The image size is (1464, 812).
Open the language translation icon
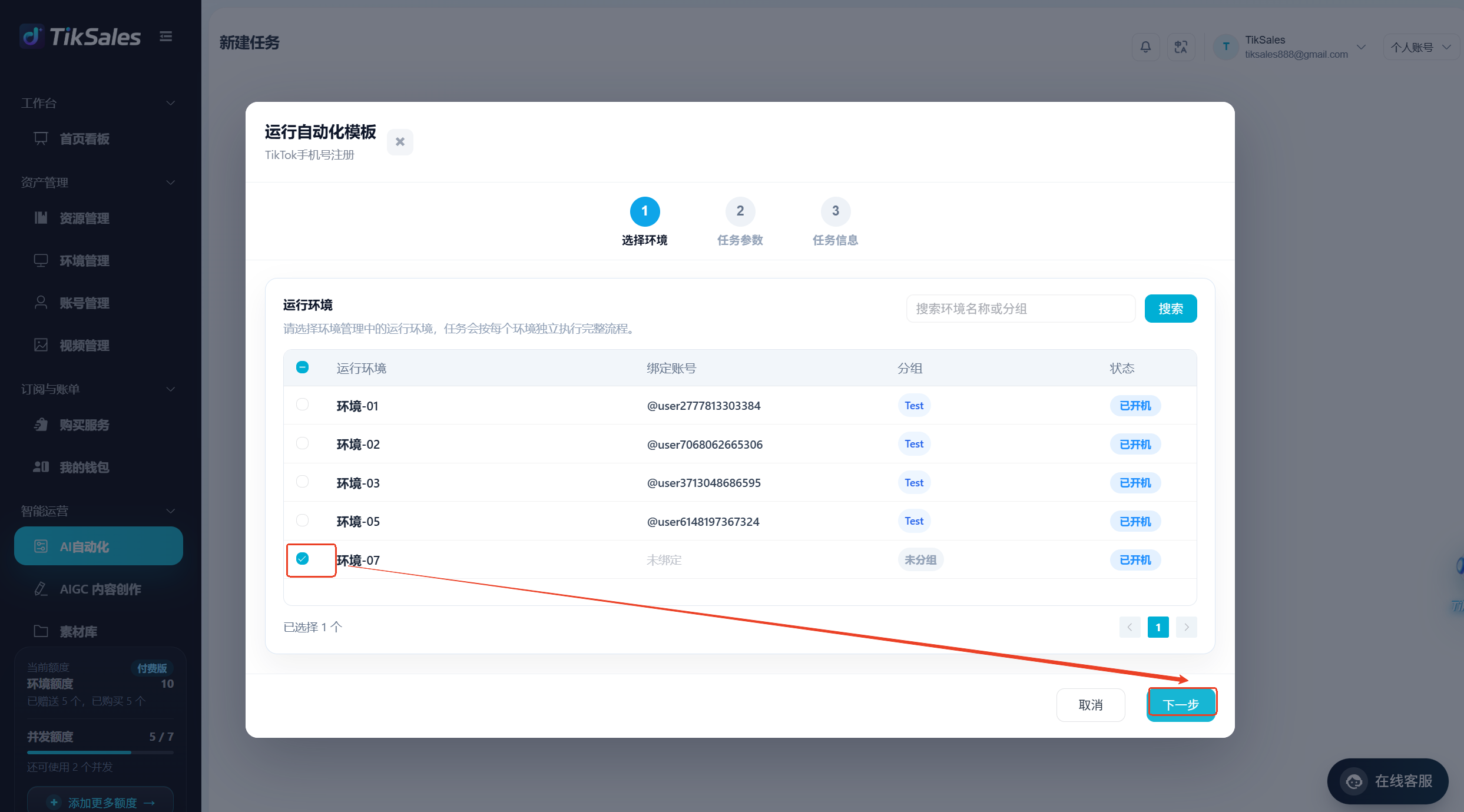[x=1181, y=47]
